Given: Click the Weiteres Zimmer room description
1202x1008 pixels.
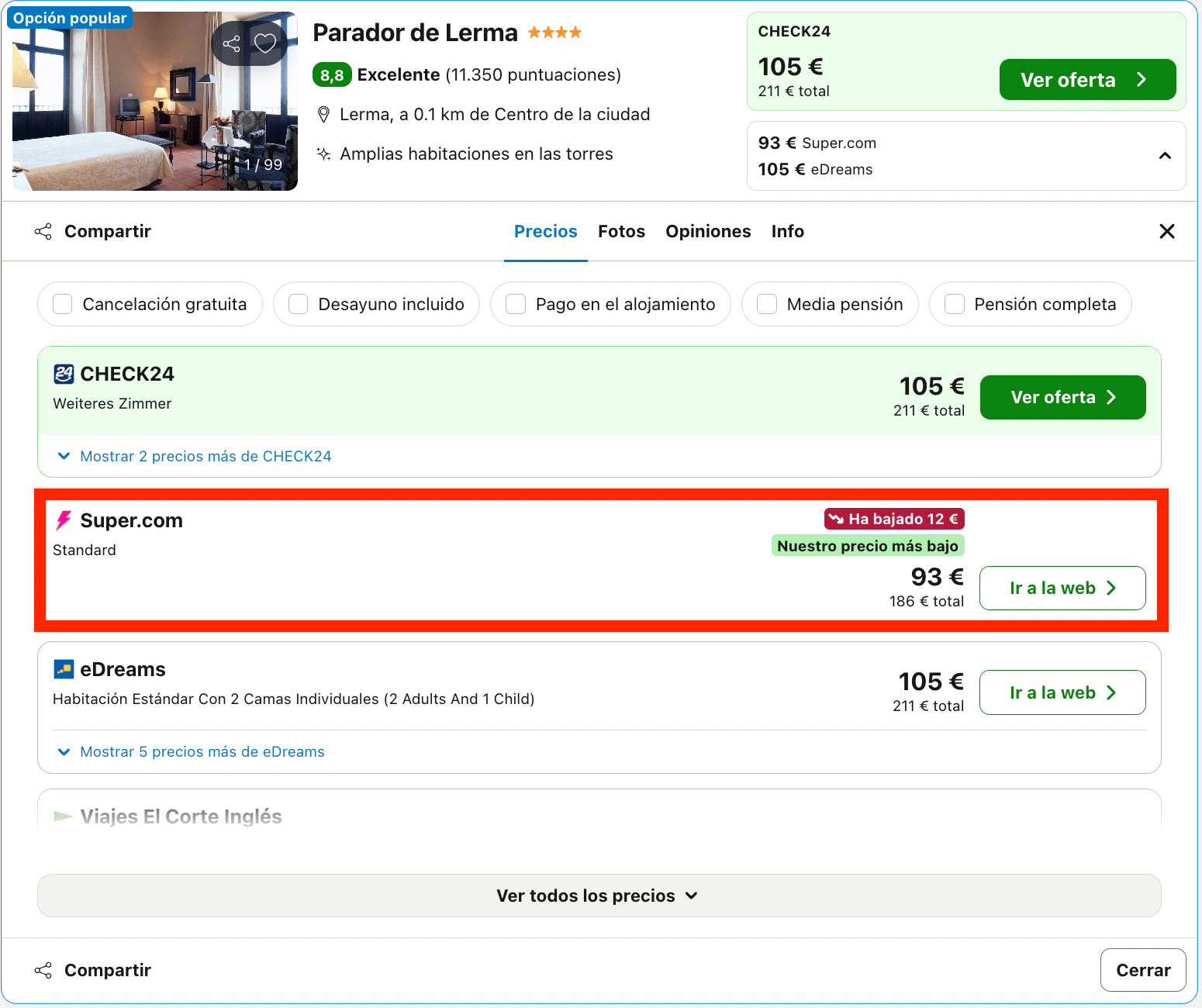Looking at the screenshot, I should coord(112,403).
